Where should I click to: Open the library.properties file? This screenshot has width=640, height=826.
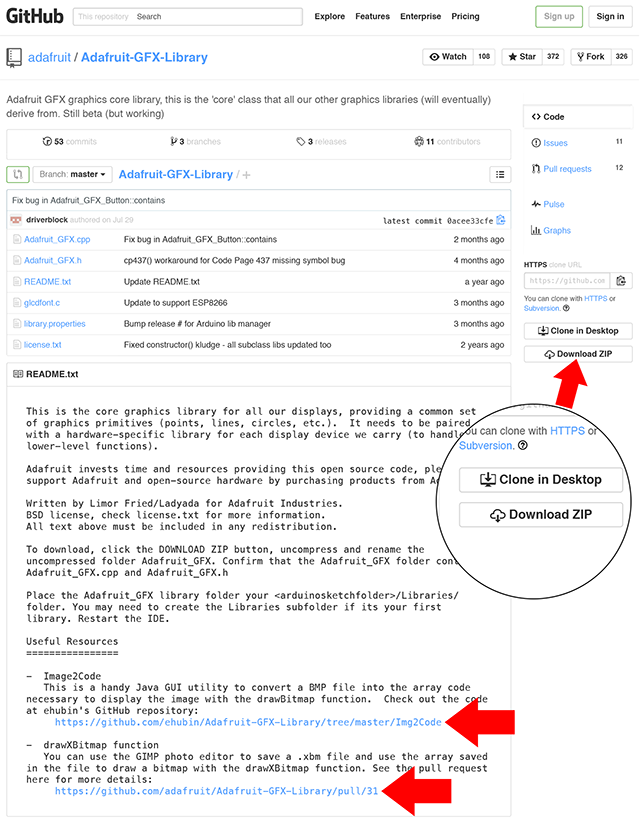click(55, 324)
